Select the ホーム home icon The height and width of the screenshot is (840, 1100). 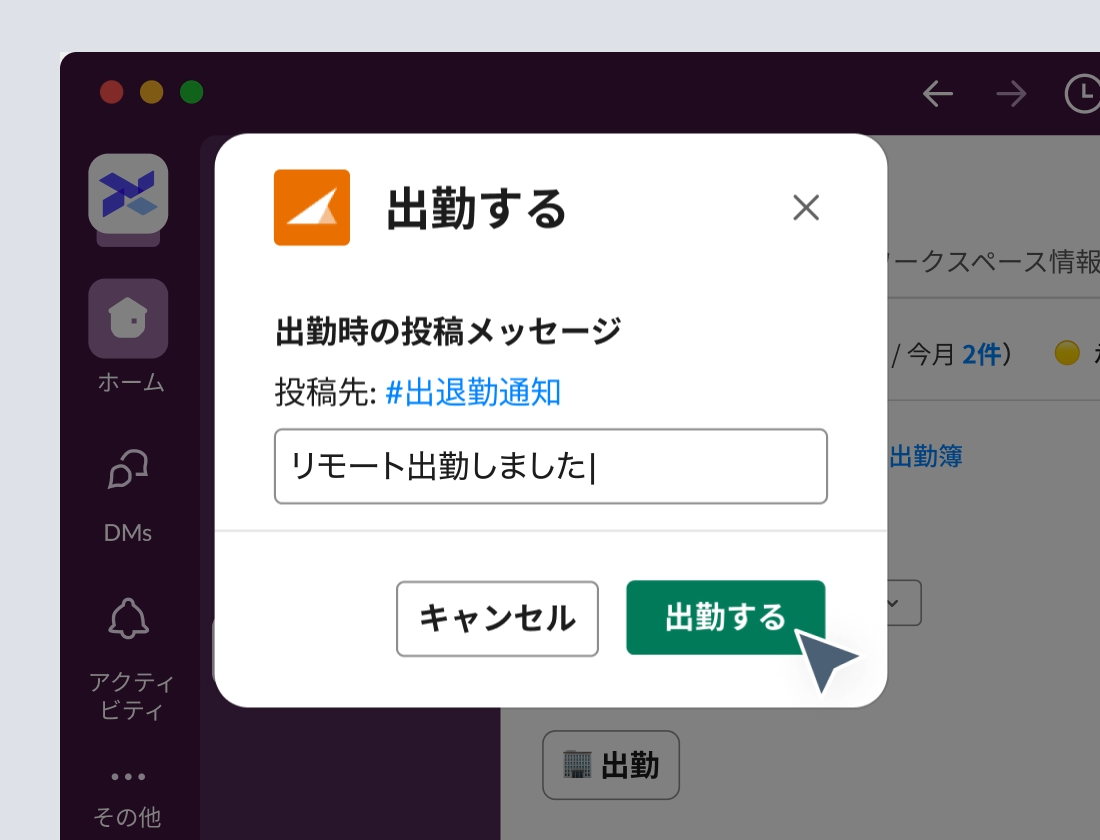[x=128, y=319]
